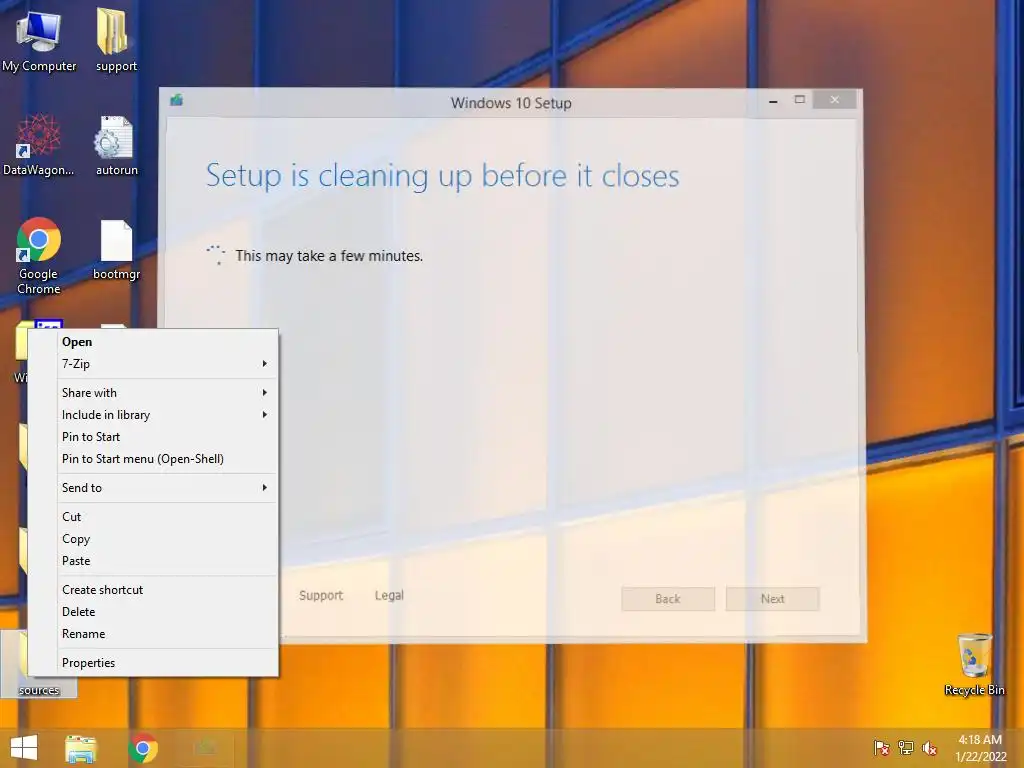Select the support folder icon
Viewport: 1024px width, 768px height.
coord(116,40)
